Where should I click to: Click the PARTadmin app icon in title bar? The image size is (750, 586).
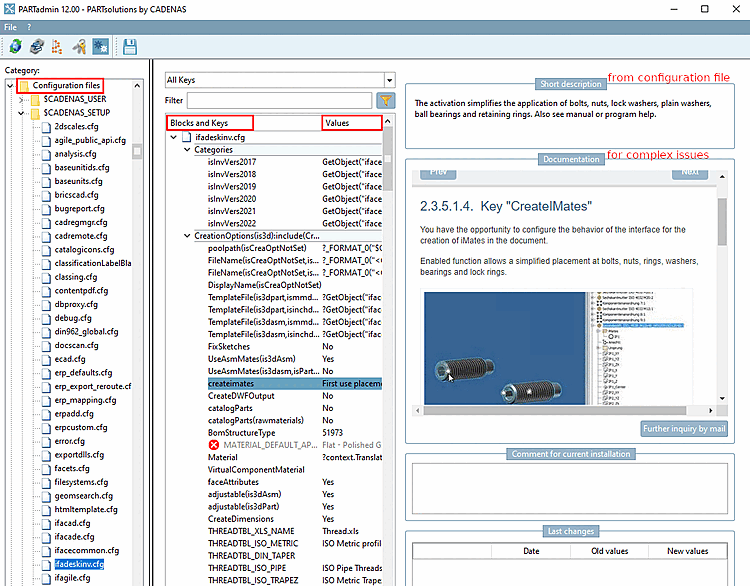coord(9,9)
